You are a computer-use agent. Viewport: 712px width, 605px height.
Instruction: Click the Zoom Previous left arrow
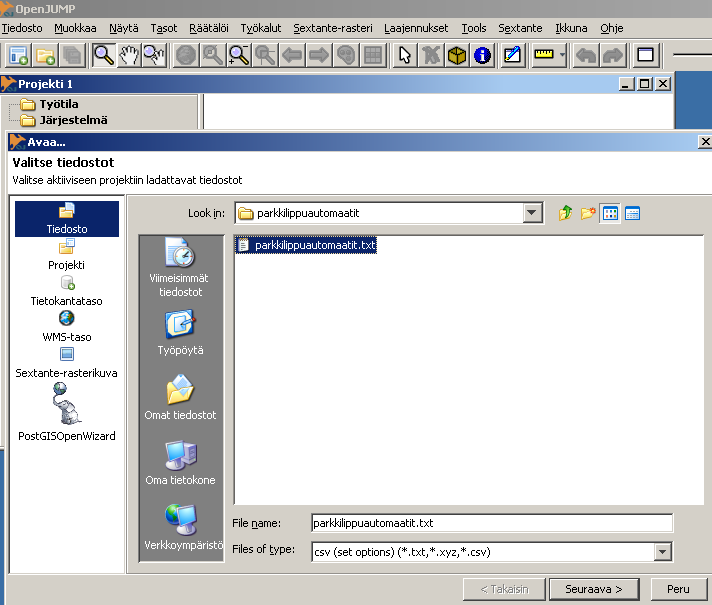pyautogui.click(x=292, y=55)
